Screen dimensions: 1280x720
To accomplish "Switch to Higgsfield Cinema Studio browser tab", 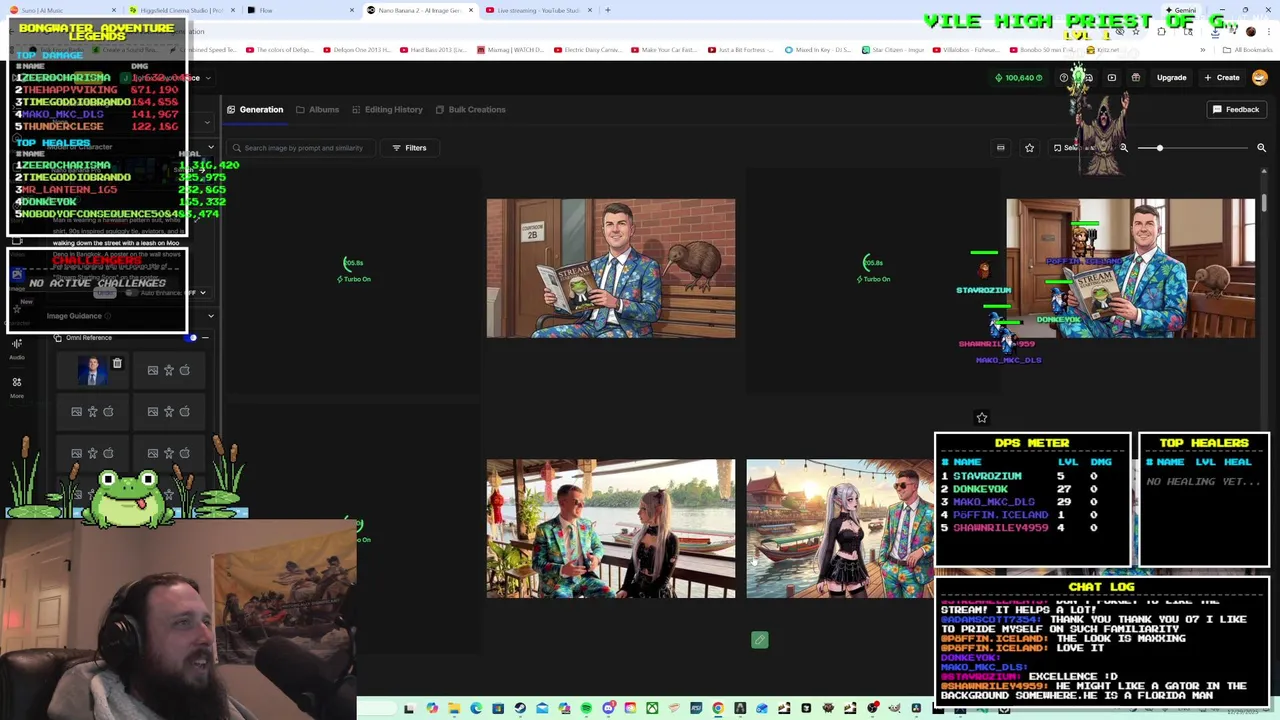I will coord(182,10).
